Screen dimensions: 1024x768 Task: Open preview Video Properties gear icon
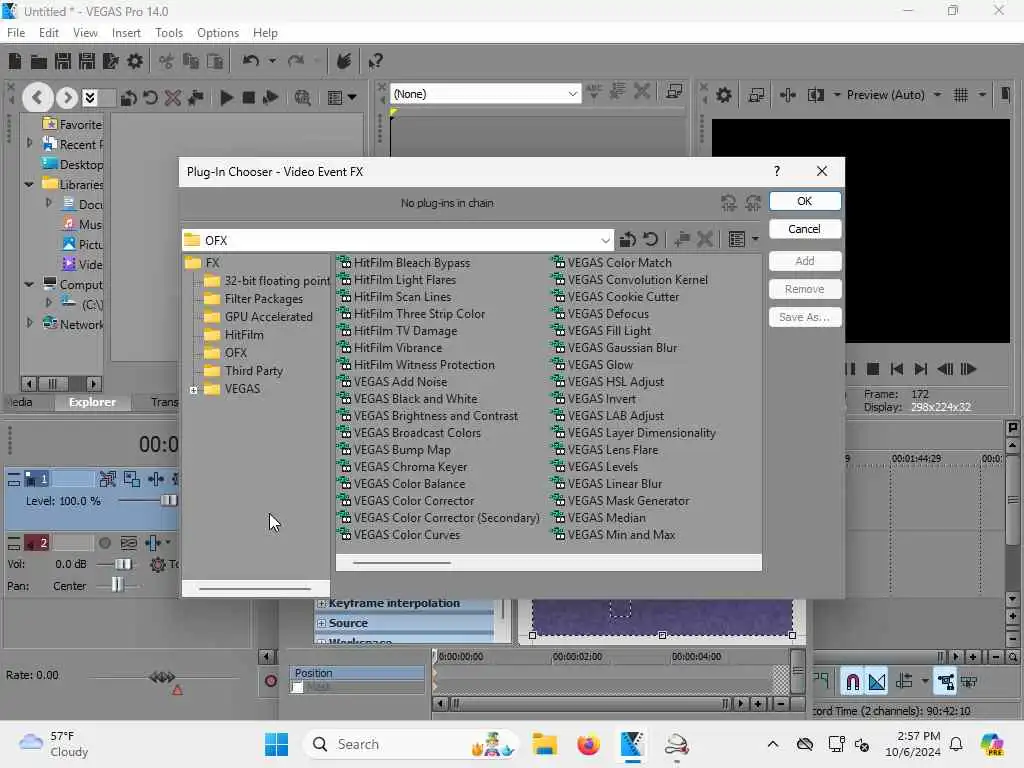[x=724, y=95]
